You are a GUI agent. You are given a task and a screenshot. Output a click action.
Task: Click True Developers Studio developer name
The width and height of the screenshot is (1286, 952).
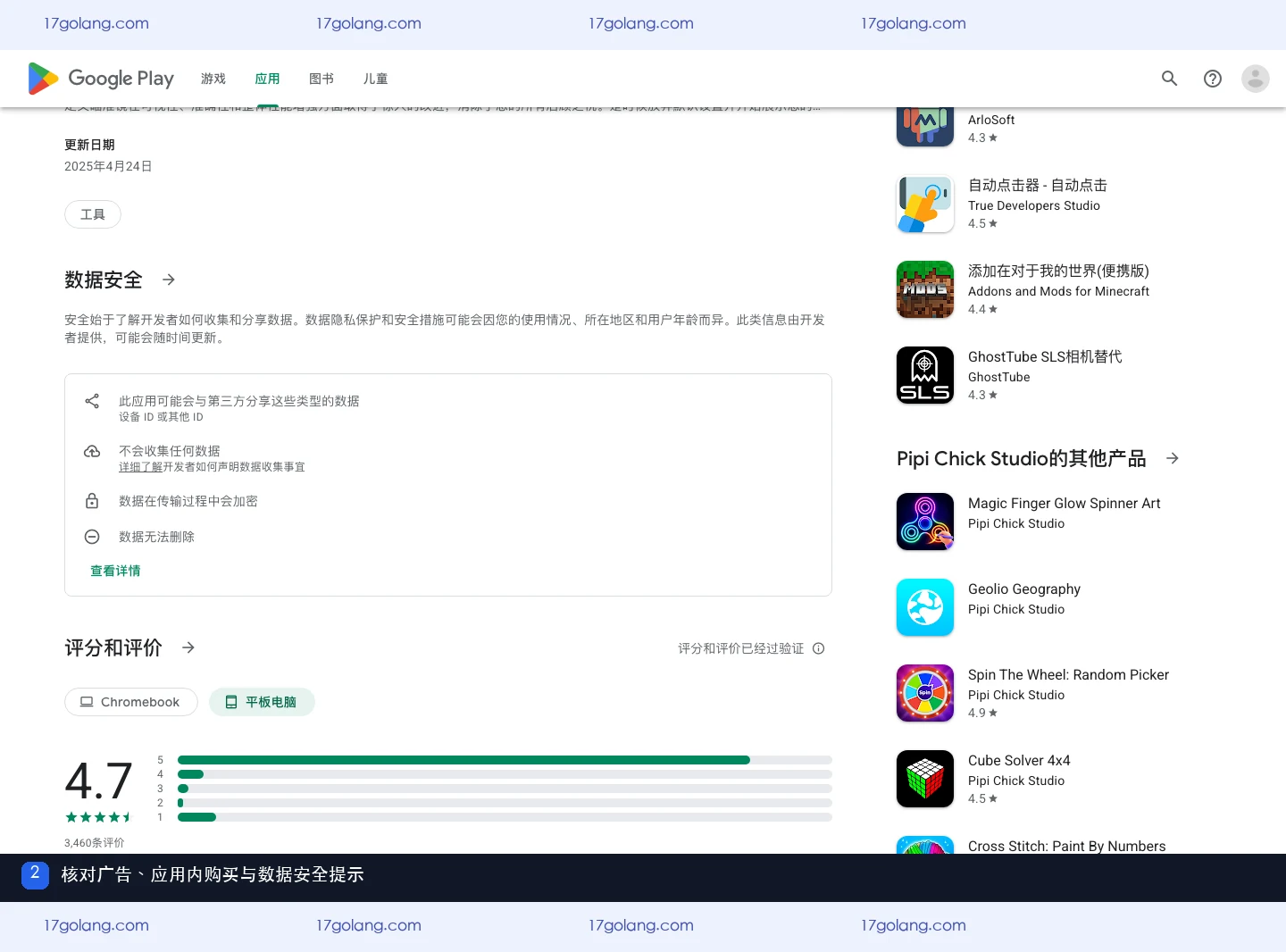tap(1034, 205)
